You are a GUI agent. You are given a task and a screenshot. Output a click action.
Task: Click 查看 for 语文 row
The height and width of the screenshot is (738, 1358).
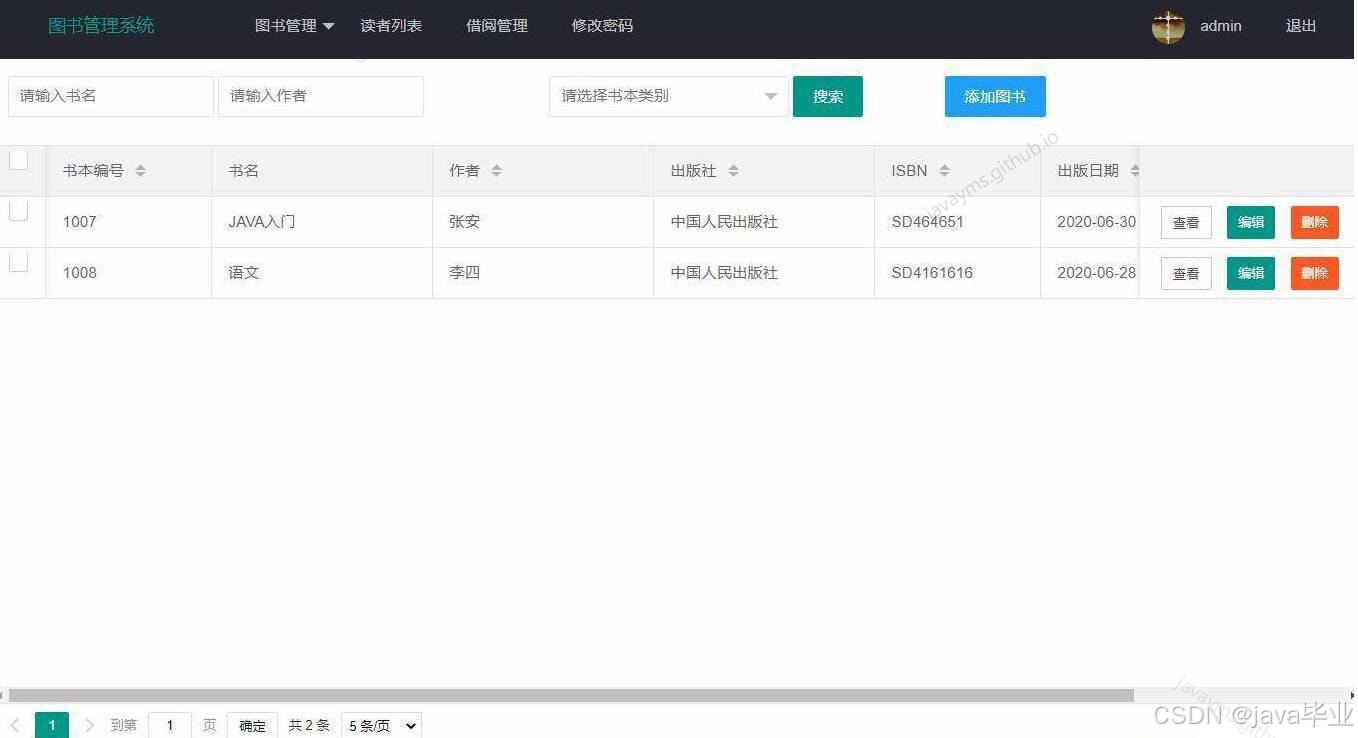coord(1186,274)
